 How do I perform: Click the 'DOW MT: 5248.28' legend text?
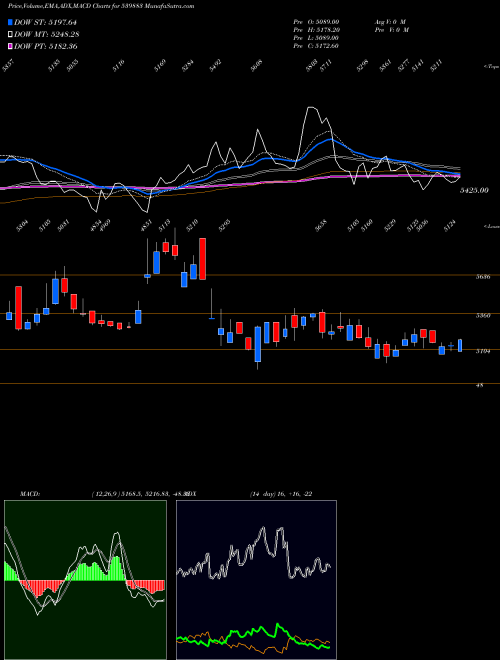[47, 34]
